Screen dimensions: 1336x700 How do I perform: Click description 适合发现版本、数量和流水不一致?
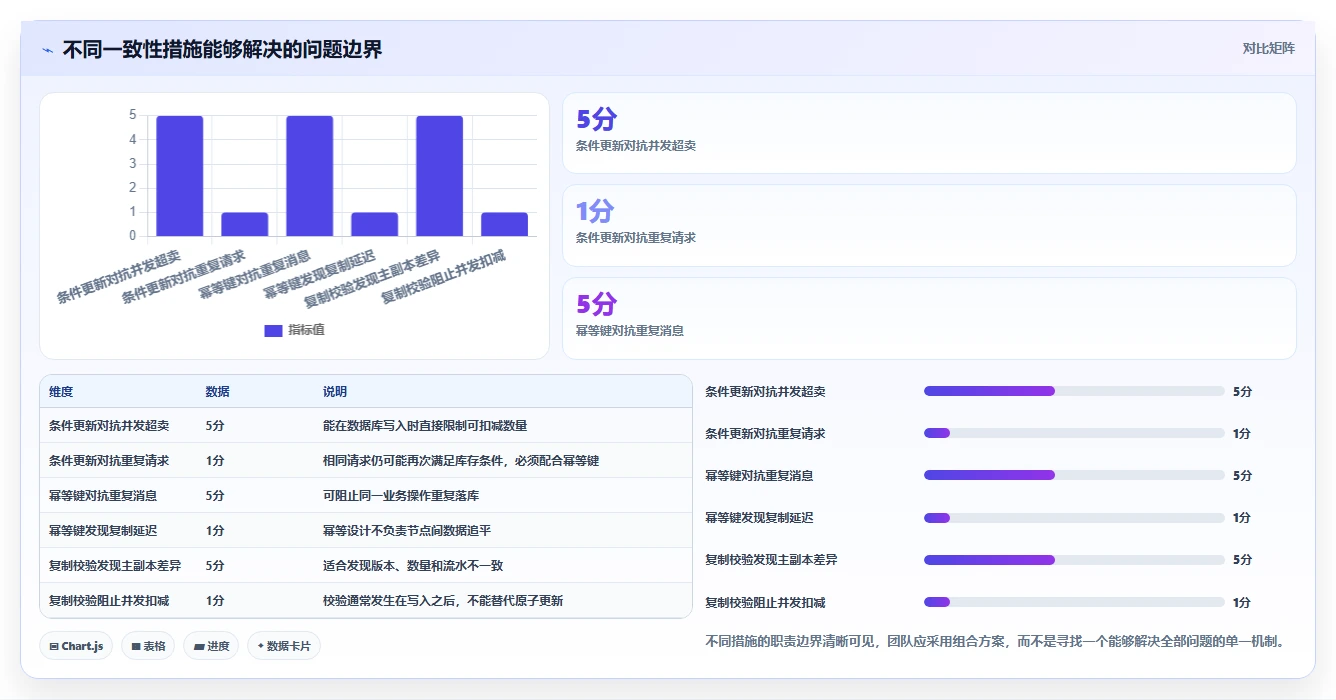[413, 565]
